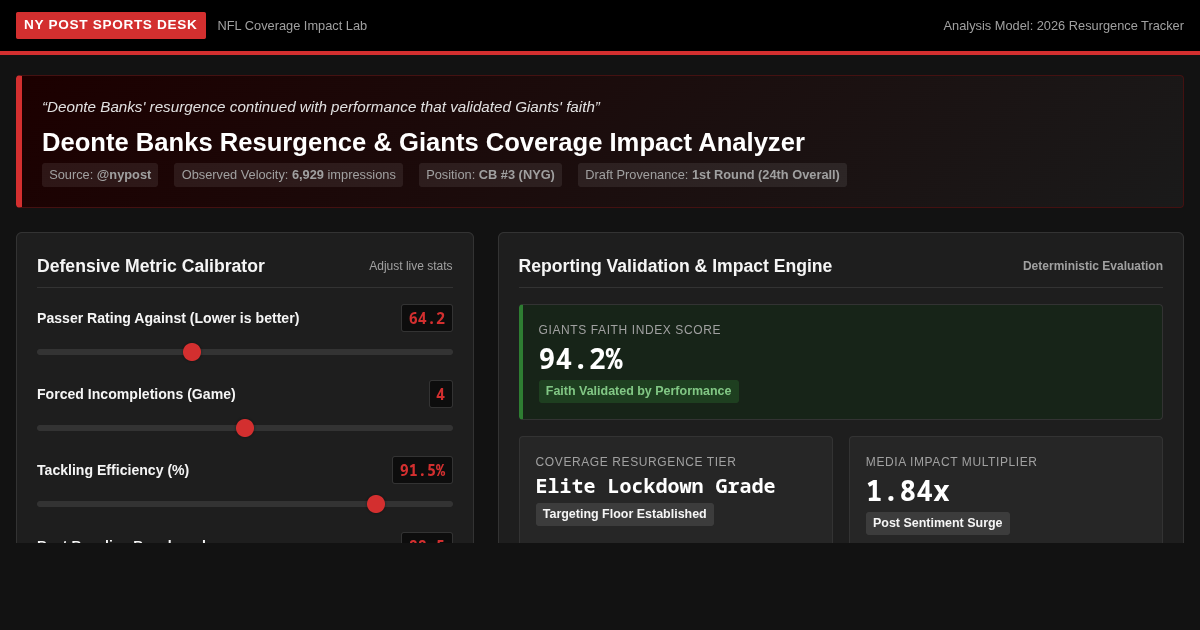Click the Adjust live stats label
The width and height of the screenshot is (1200, 630).
[411, 266]
